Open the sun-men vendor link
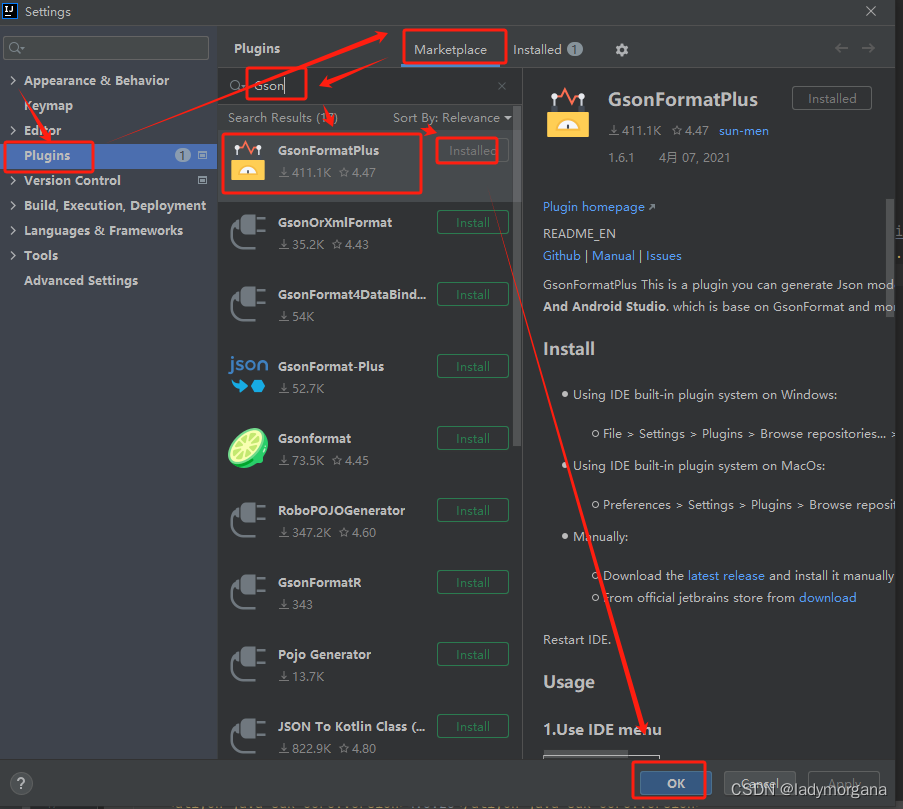 743,131
